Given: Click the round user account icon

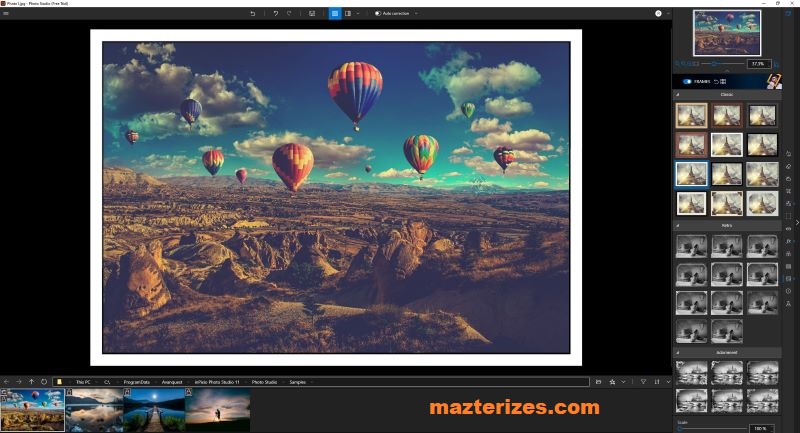Looking at the screenshot, I should 658,14.
